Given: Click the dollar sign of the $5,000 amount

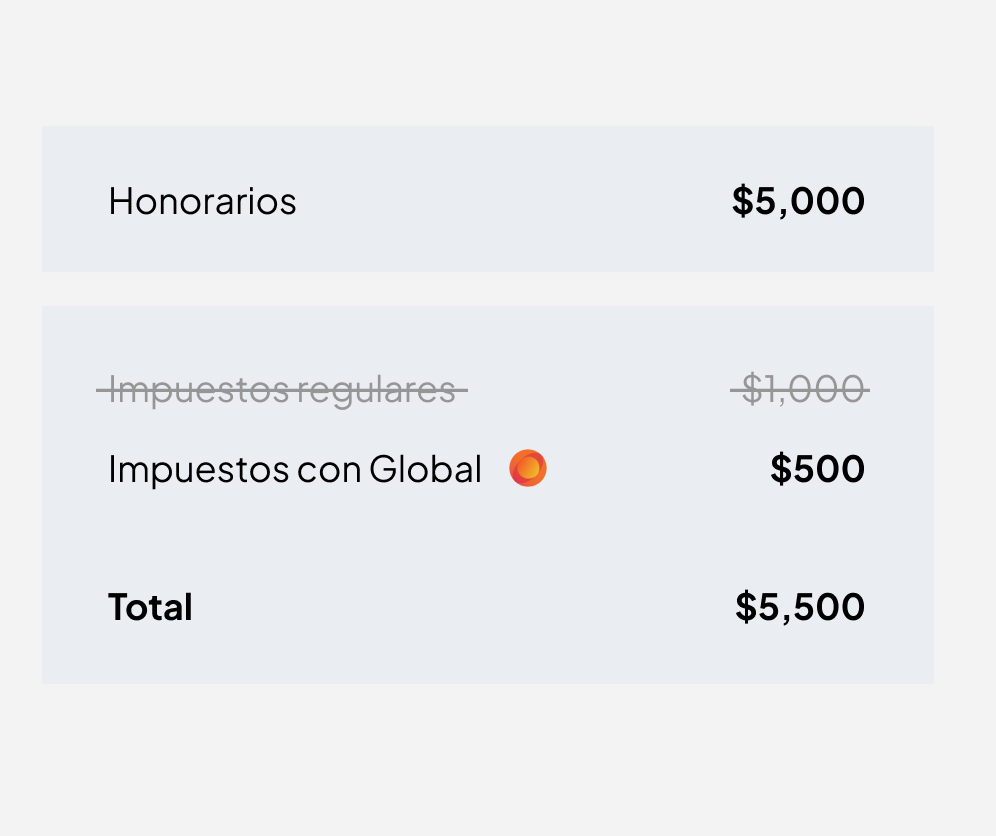Looking at the screenshot, I should tap(743, 201).
